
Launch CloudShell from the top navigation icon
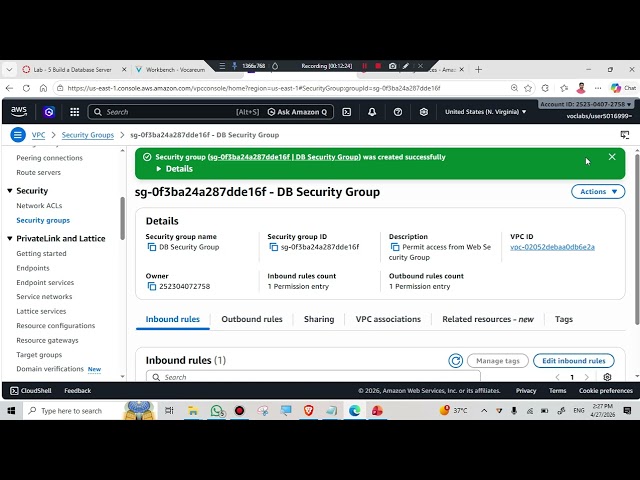click(x=347, y=112)
